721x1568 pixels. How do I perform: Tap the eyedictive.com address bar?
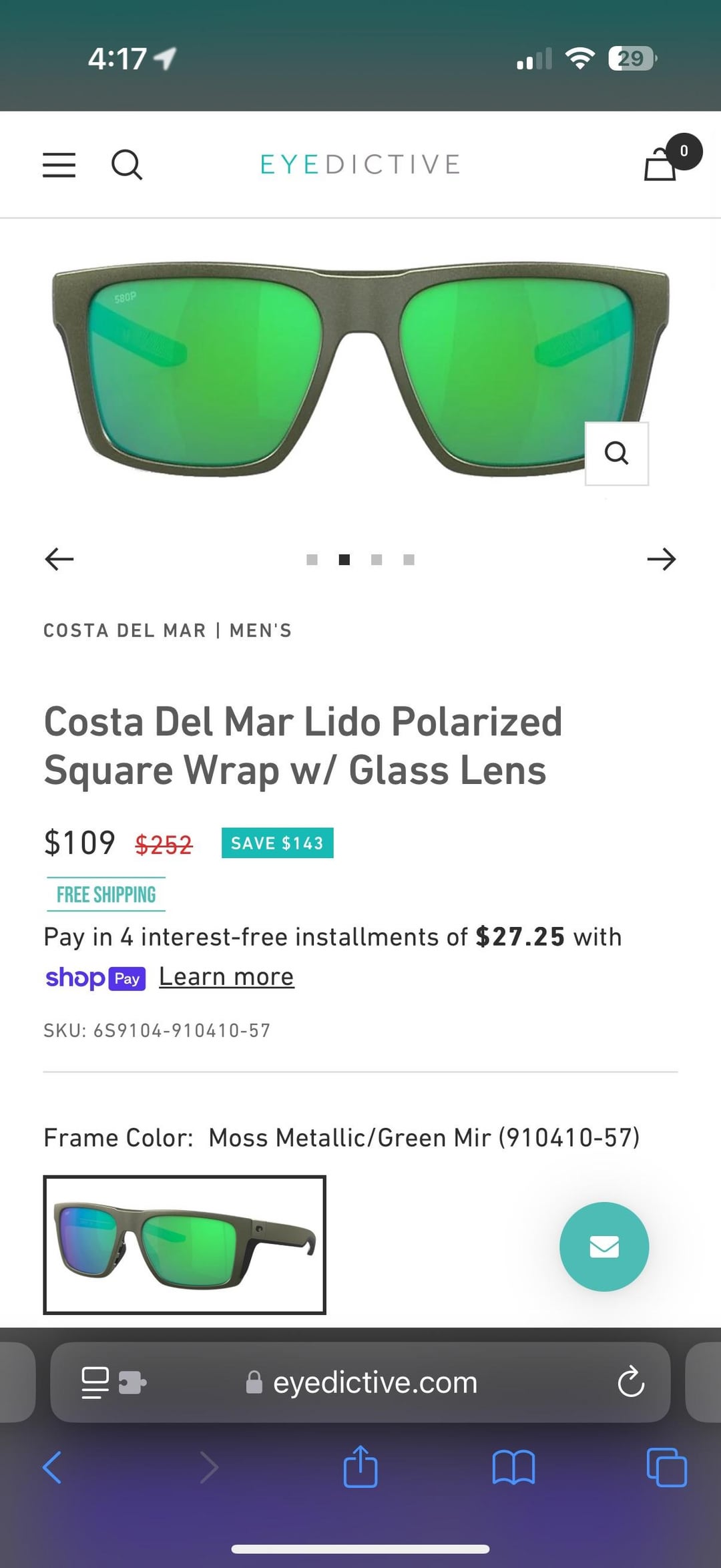(374, 1382)
